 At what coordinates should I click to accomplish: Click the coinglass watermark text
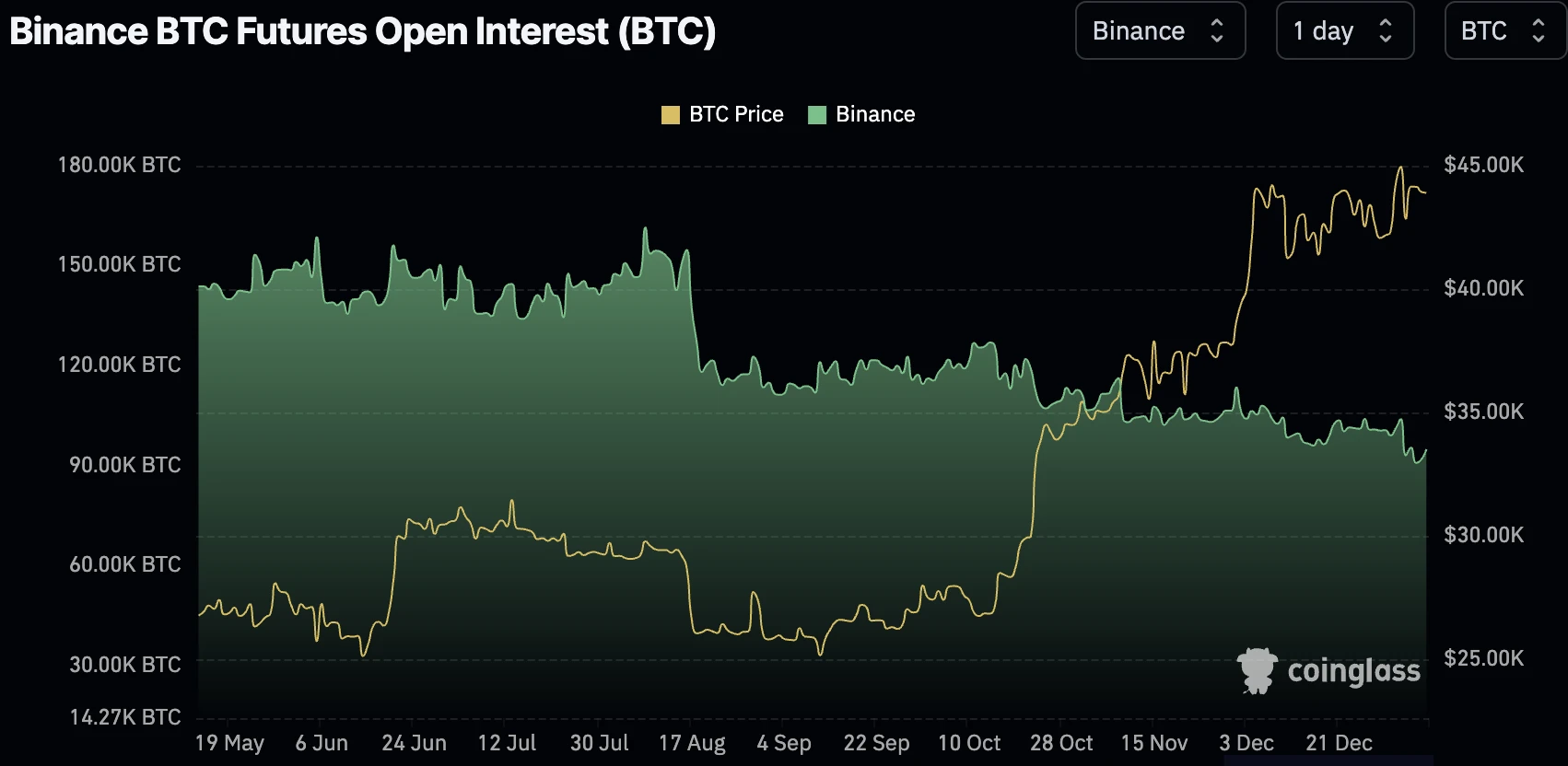pos(1353,671)
